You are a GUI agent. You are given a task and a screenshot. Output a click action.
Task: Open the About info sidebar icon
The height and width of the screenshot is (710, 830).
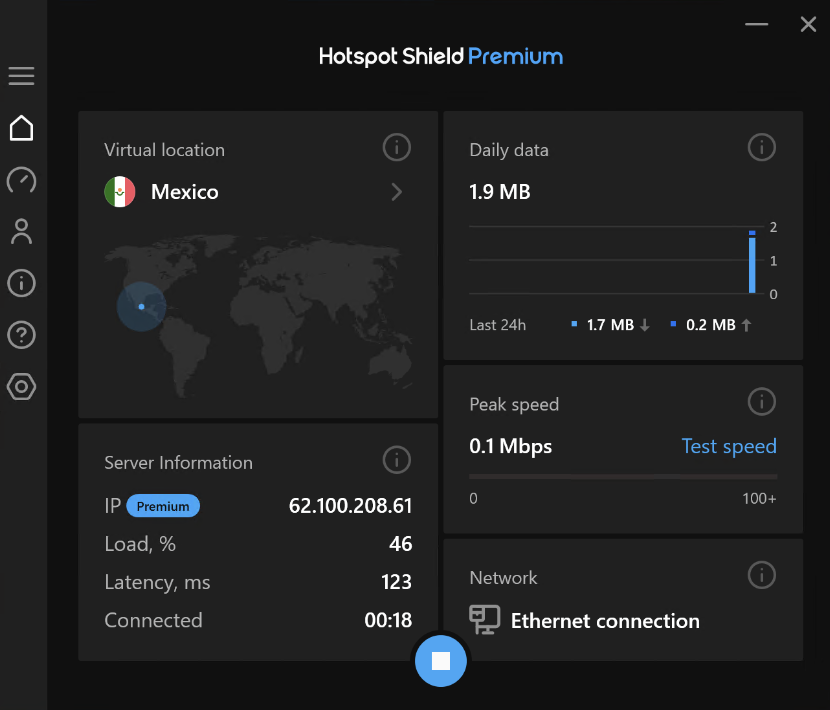[x=21, y=283]
